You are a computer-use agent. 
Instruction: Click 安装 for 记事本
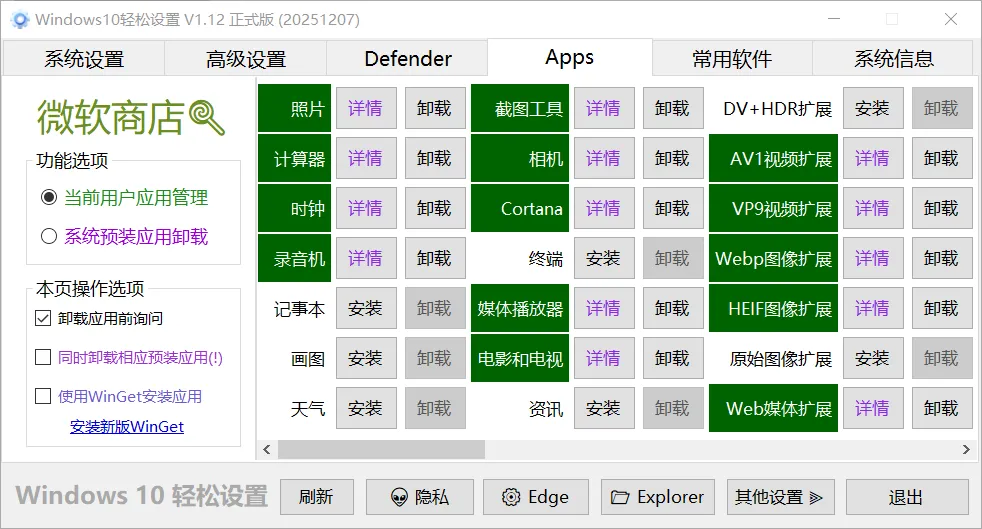[x=366, y=309]
